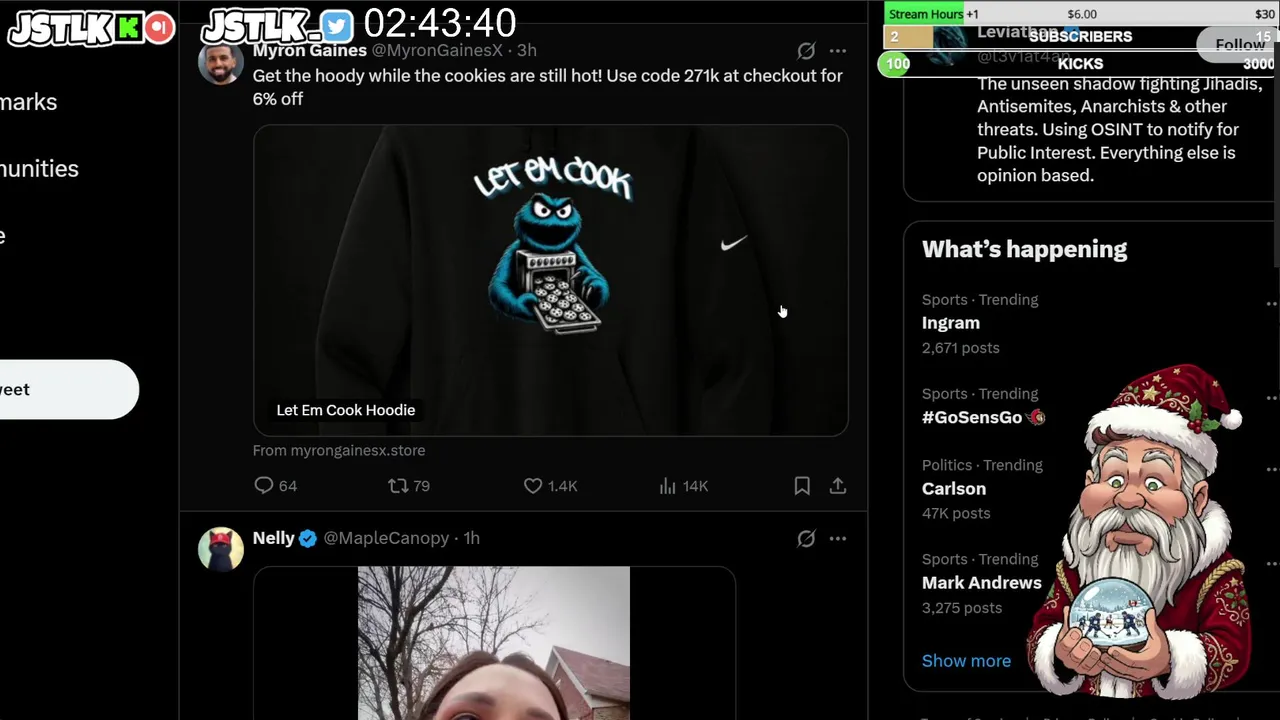Click the 1h timestamp on Nelly's tweet

[472, 538]
